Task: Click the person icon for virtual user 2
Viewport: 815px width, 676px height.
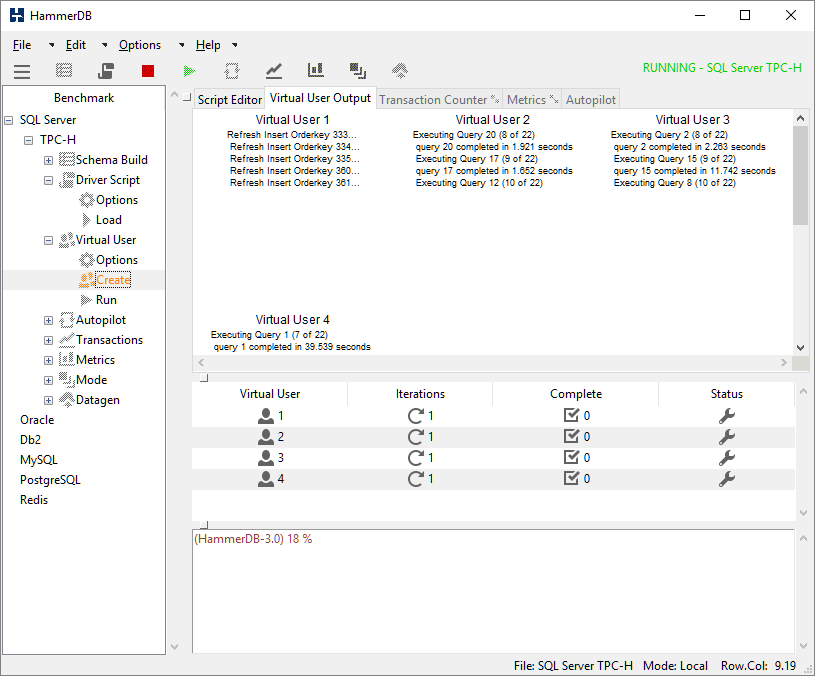Action: pyautogui.click(x=266, y=437)
